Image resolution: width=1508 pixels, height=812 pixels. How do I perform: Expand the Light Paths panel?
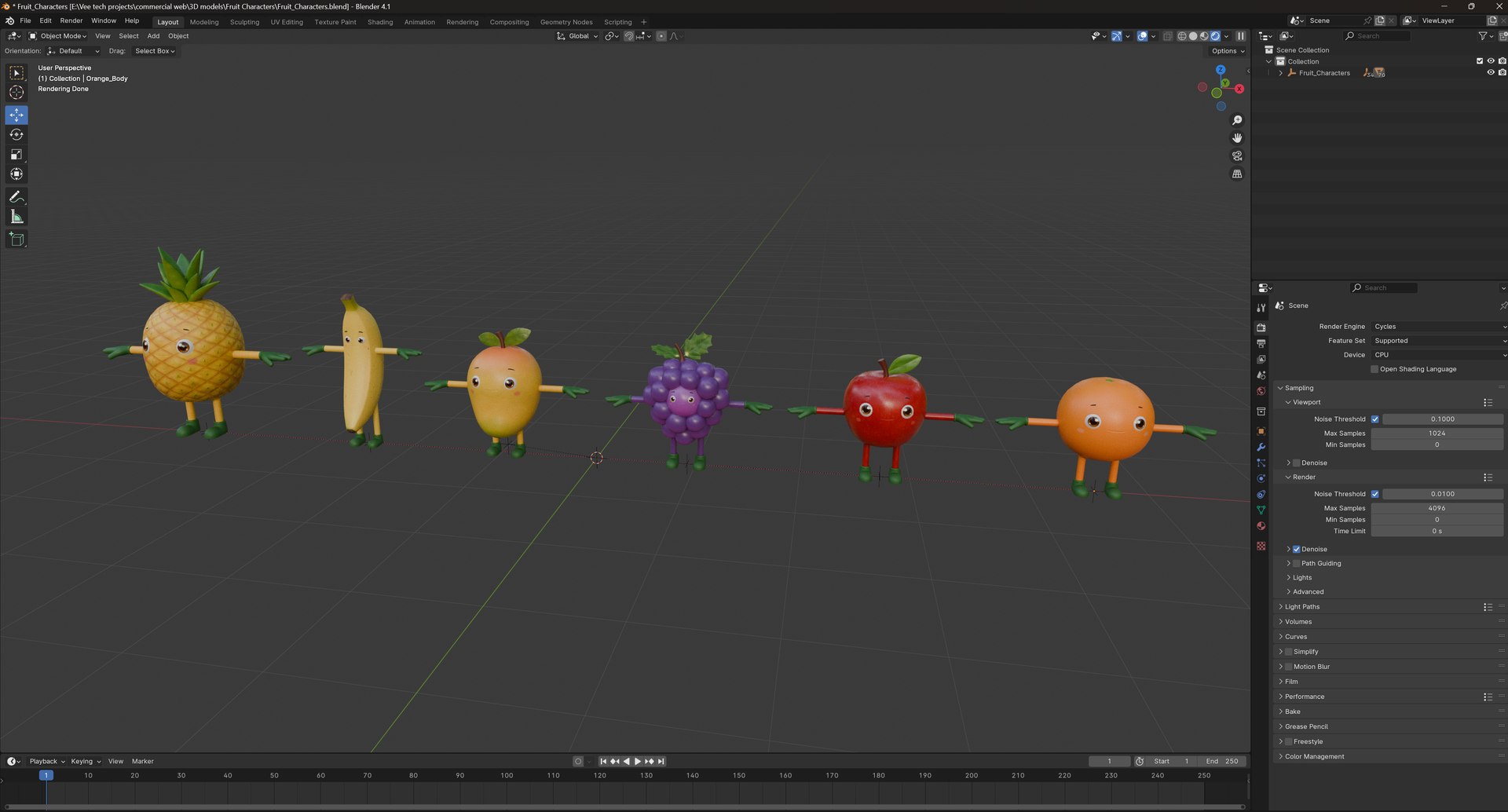tap(1301, 607)
